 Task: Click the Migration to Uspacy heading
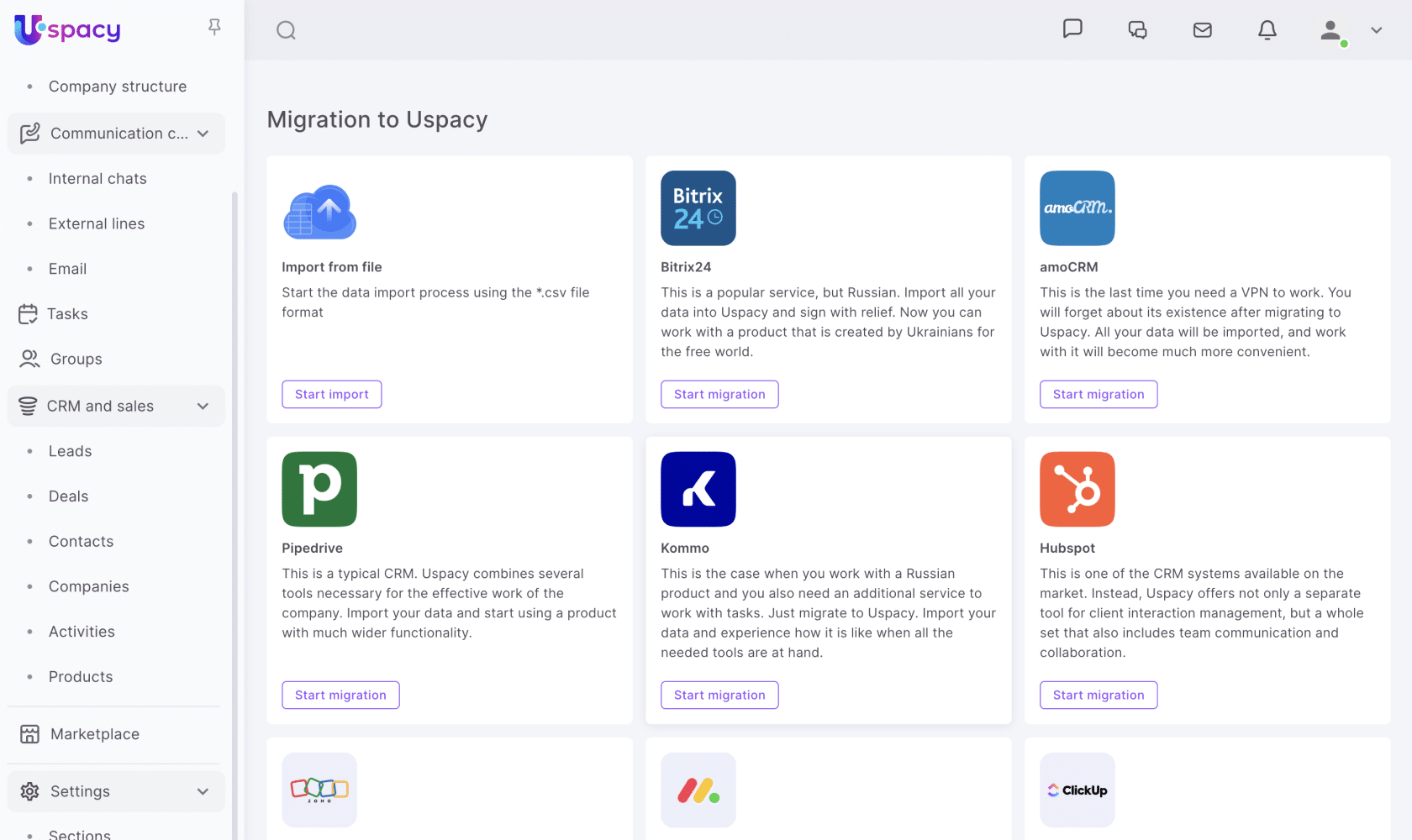point(377,120)
